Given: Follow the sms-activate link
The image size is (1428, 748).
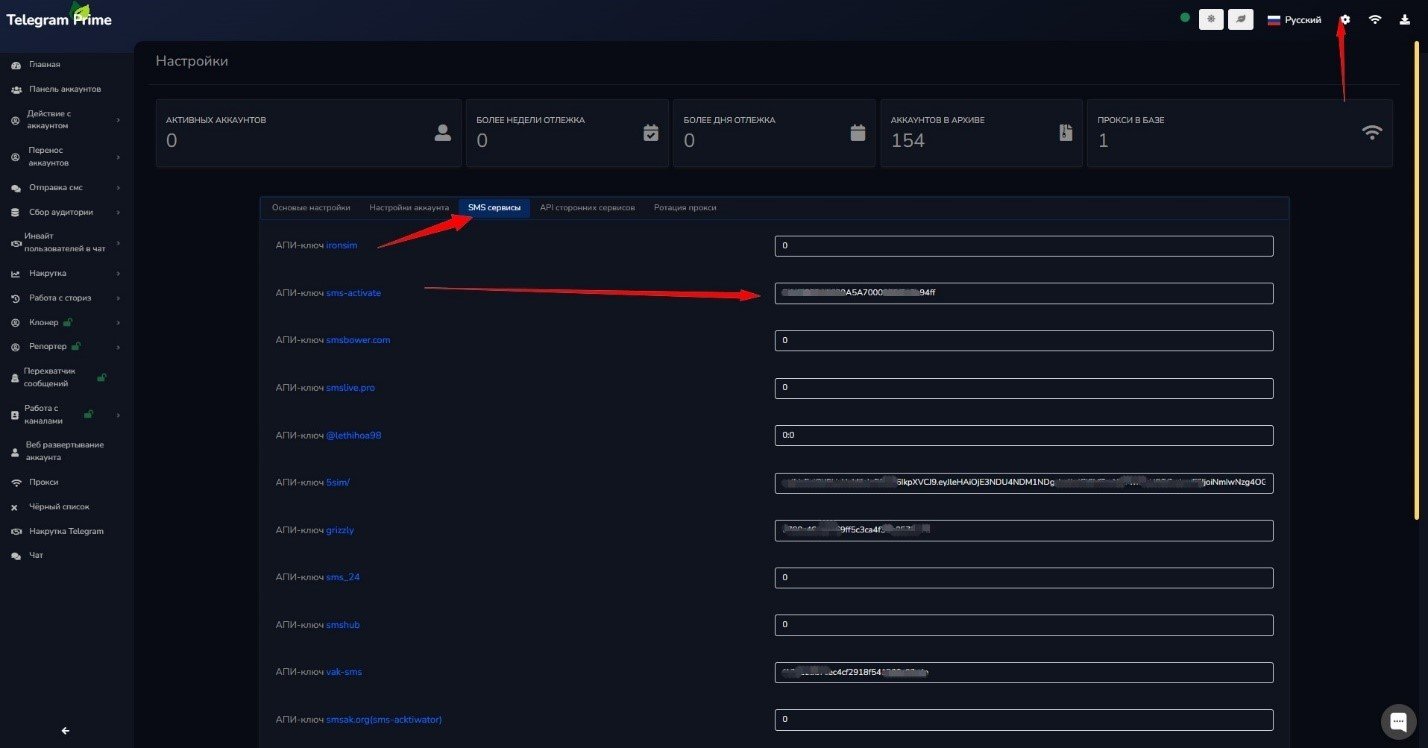Looking at the screenshot, I should [353, 293].
